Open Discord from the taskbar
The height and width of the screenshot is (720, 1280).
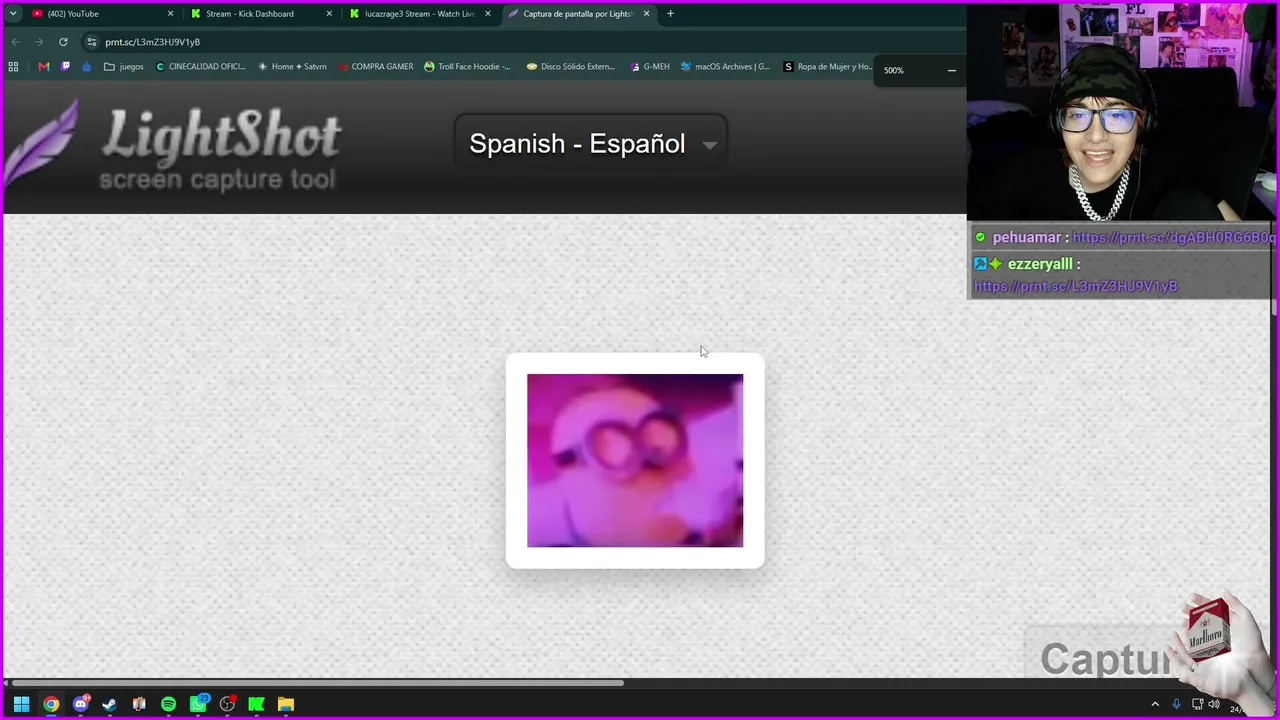tap(81, 704)
